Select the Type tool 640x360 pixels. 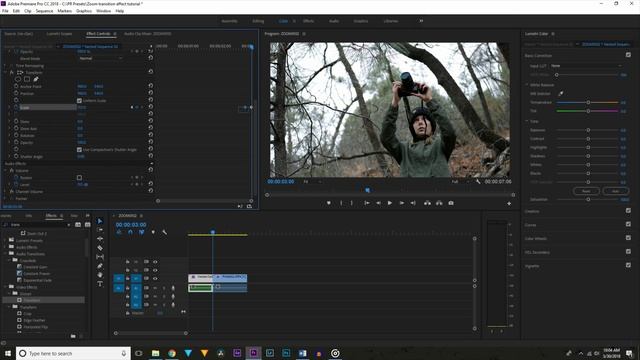click(100, 284)
